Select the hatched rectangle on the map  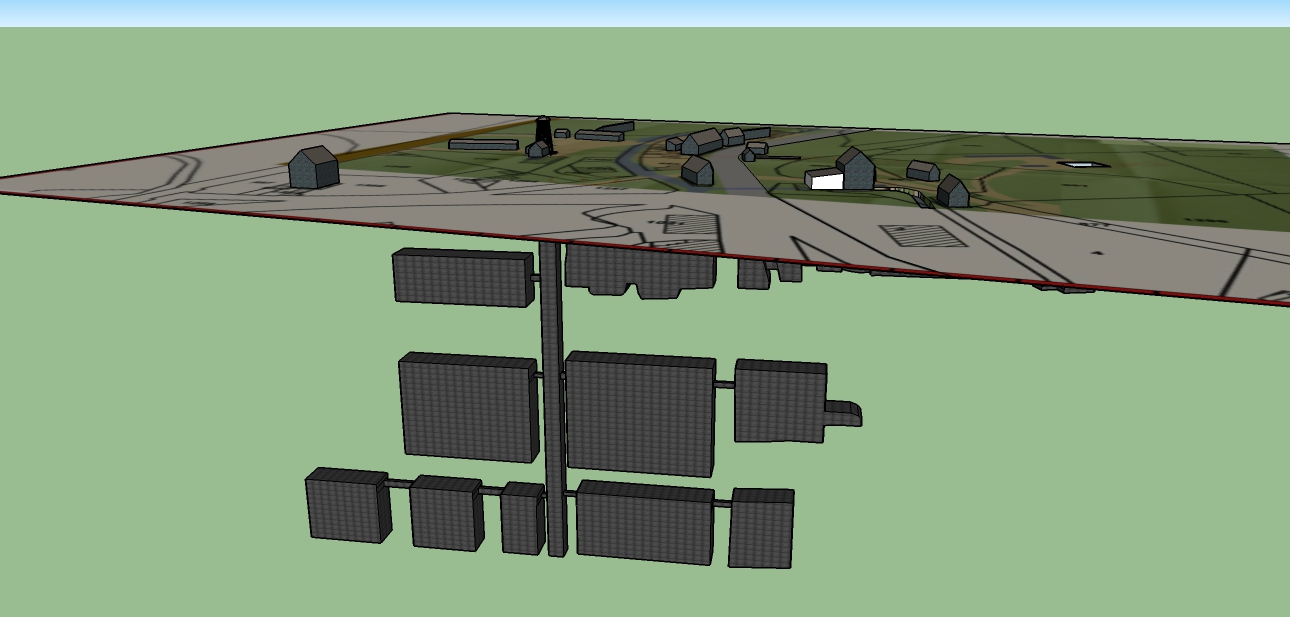coord(922,236)
